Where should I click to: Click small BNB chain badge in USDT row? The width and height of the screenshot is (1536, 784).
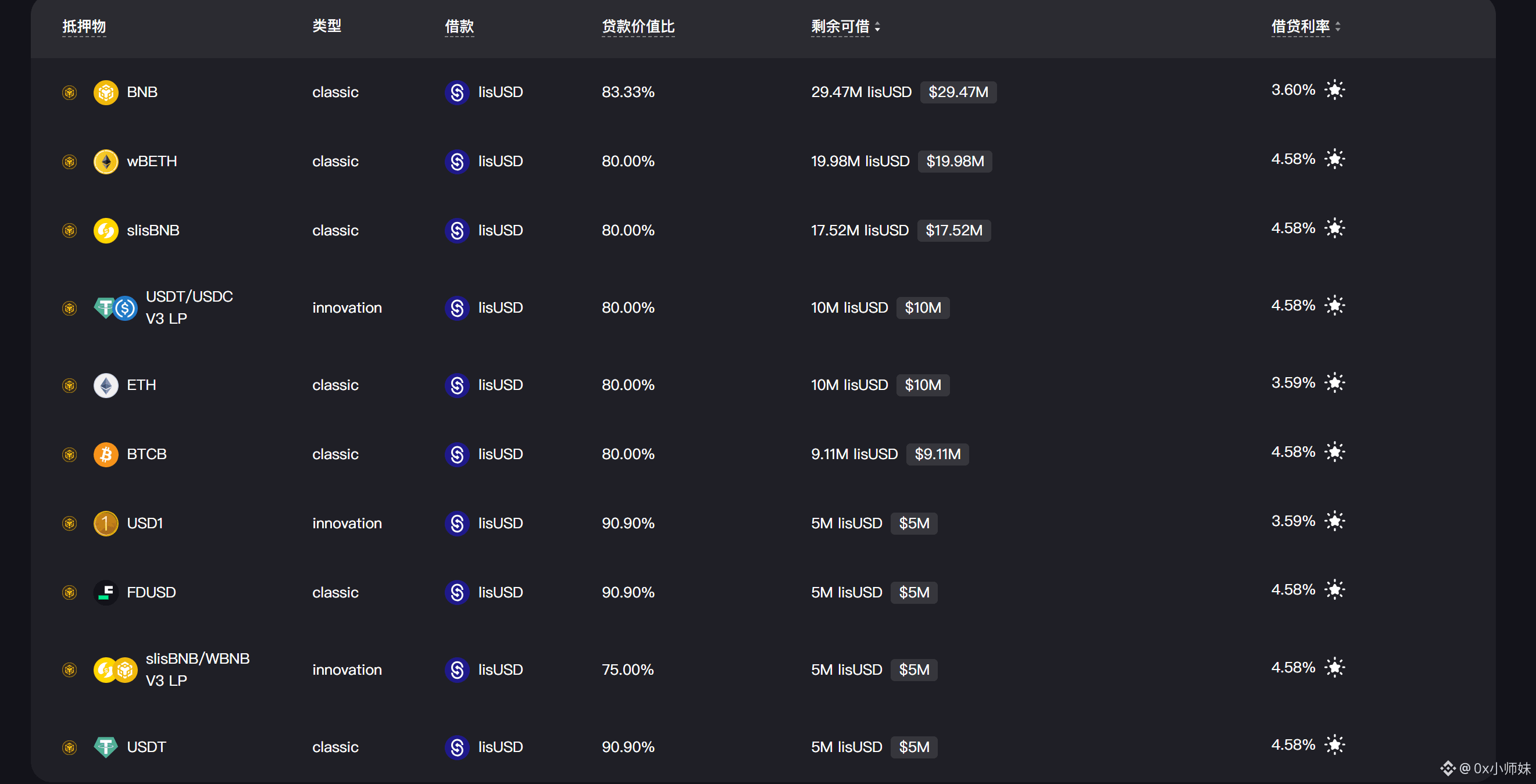coord(70,747)
